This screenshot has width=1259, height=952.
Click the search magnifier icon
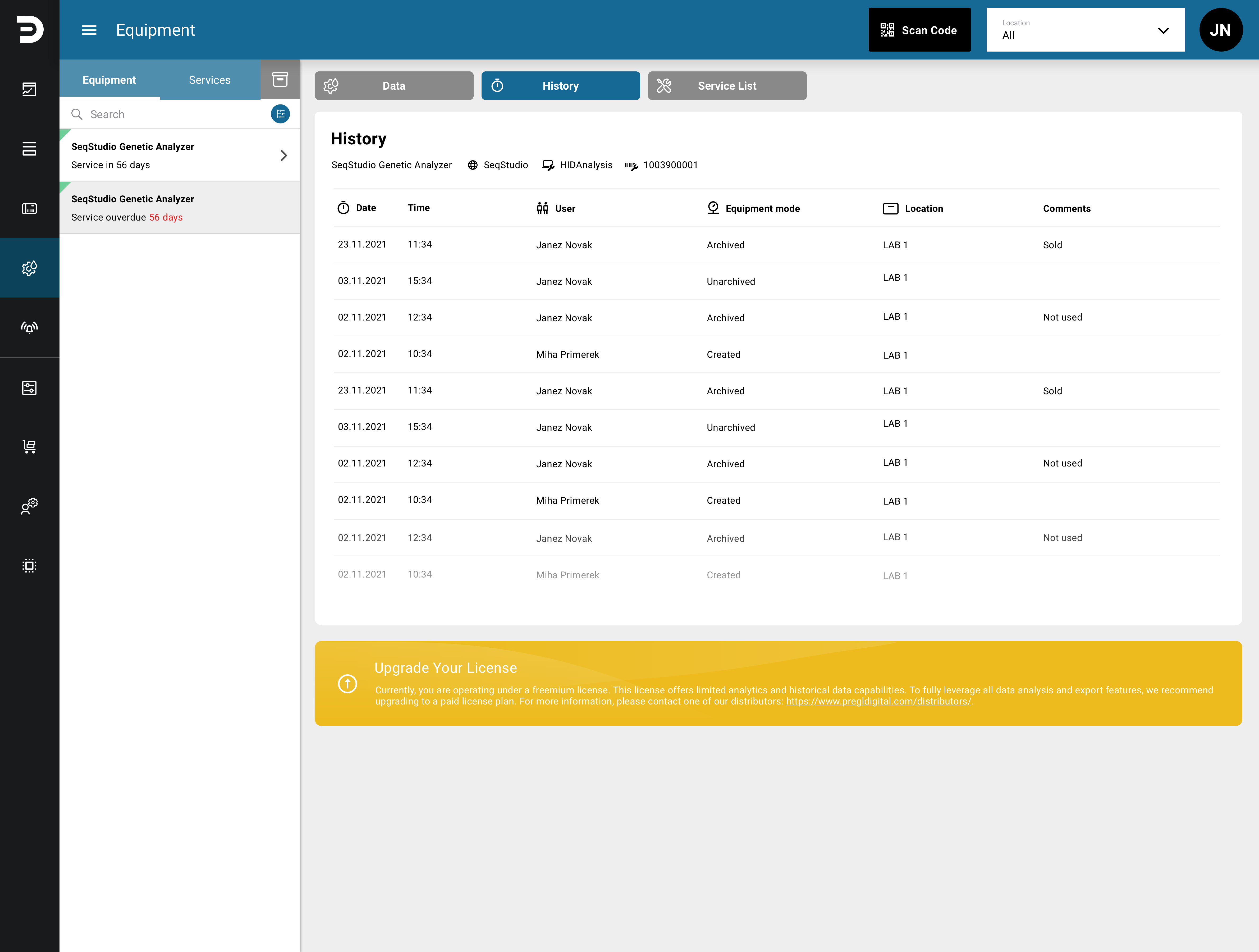pos(77,115)
